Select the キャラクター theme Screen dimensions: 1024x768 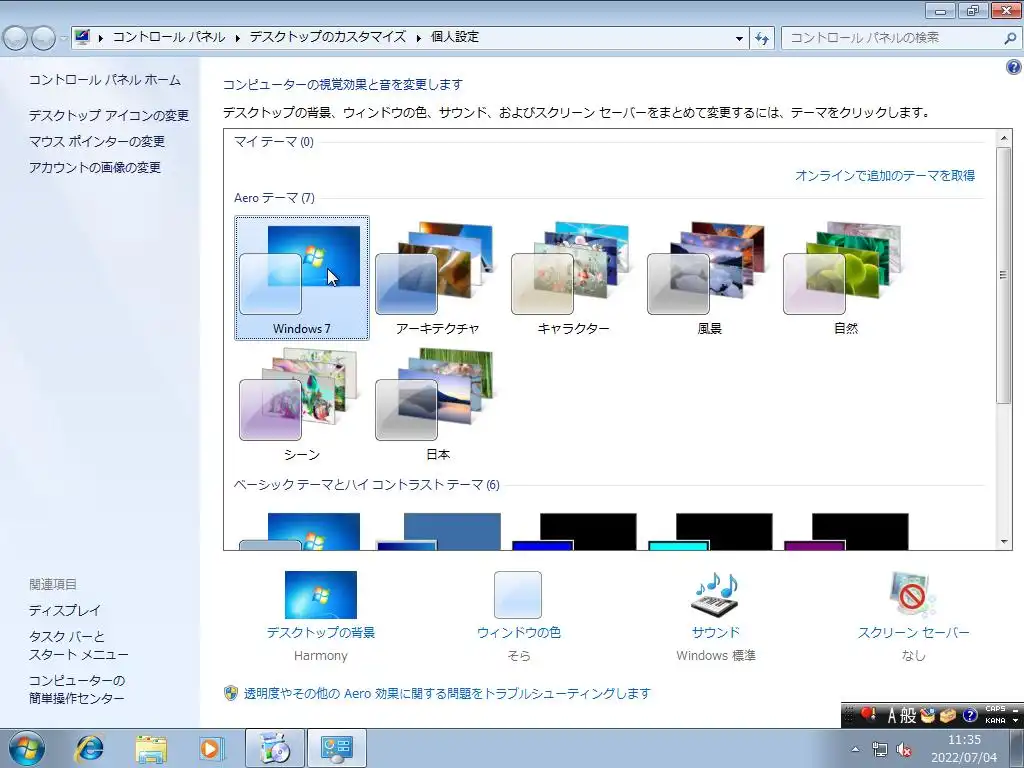(573, 278)
